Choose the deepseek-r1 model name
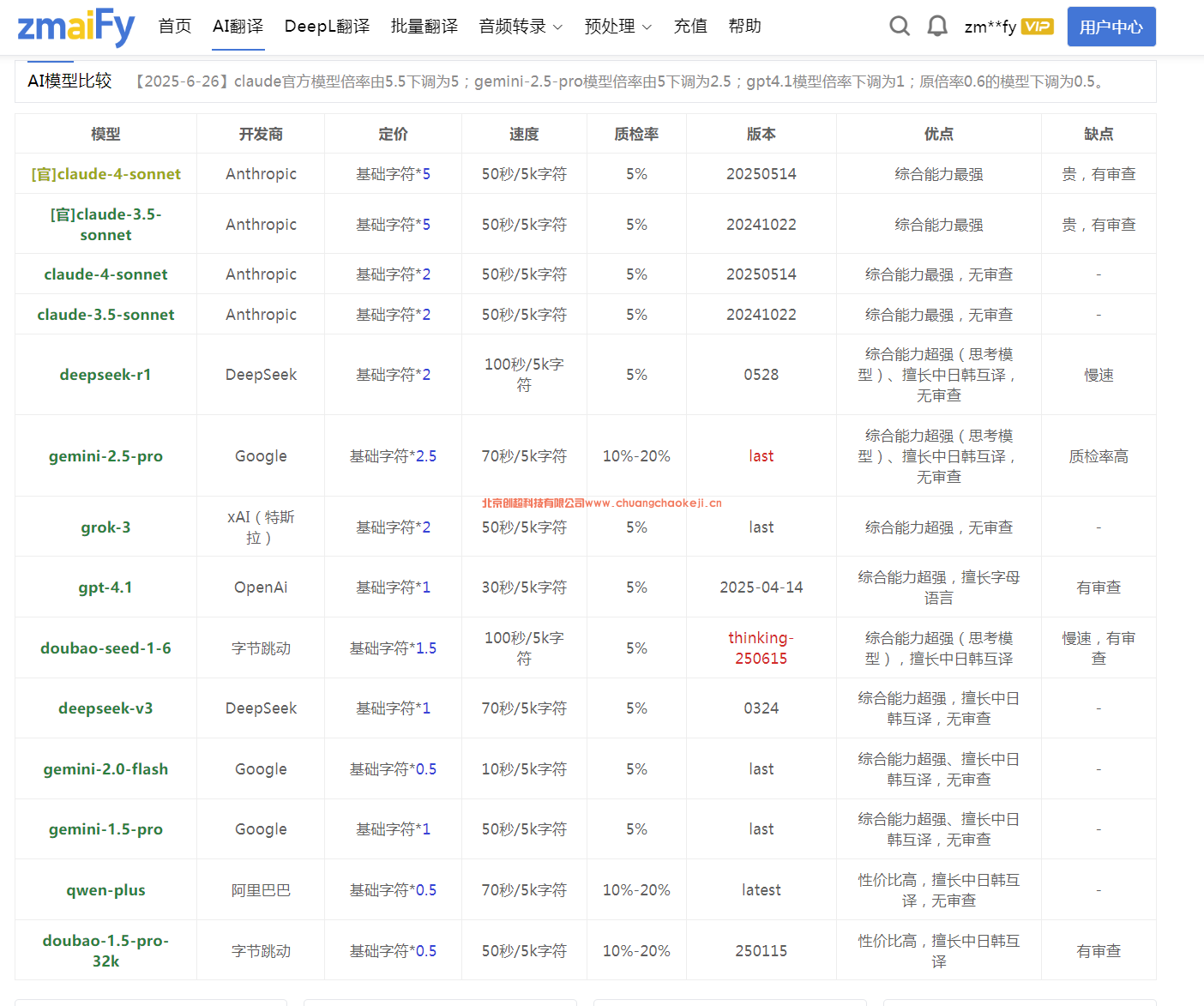This screenshot has height=1006, width=1204. (x=105, y=375)
